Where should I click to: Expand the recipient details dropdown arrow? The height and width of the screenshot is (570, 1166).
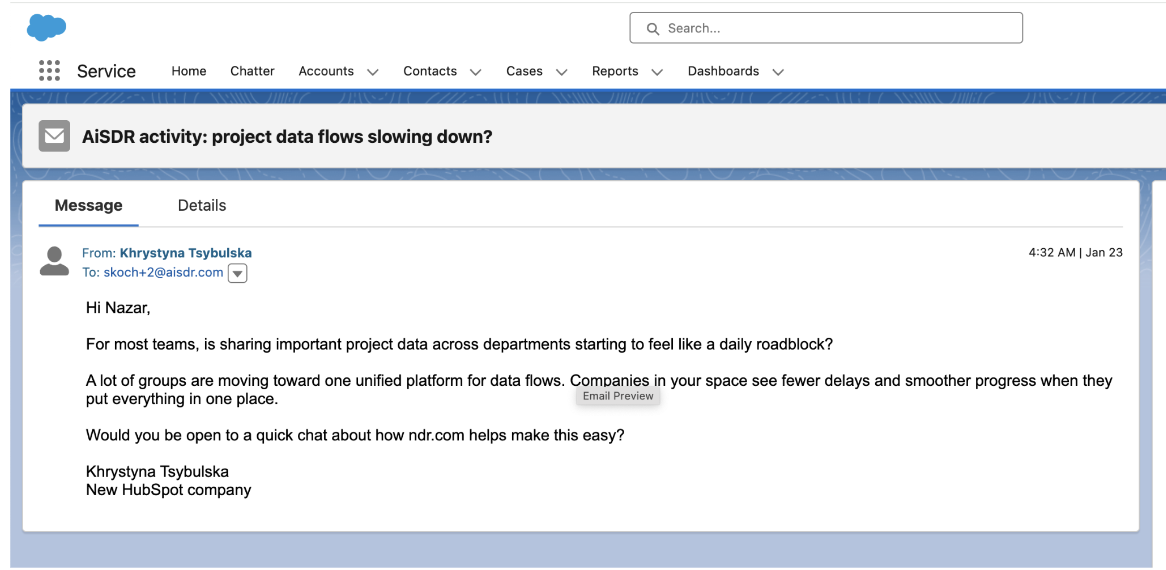(x=237, y=273)
